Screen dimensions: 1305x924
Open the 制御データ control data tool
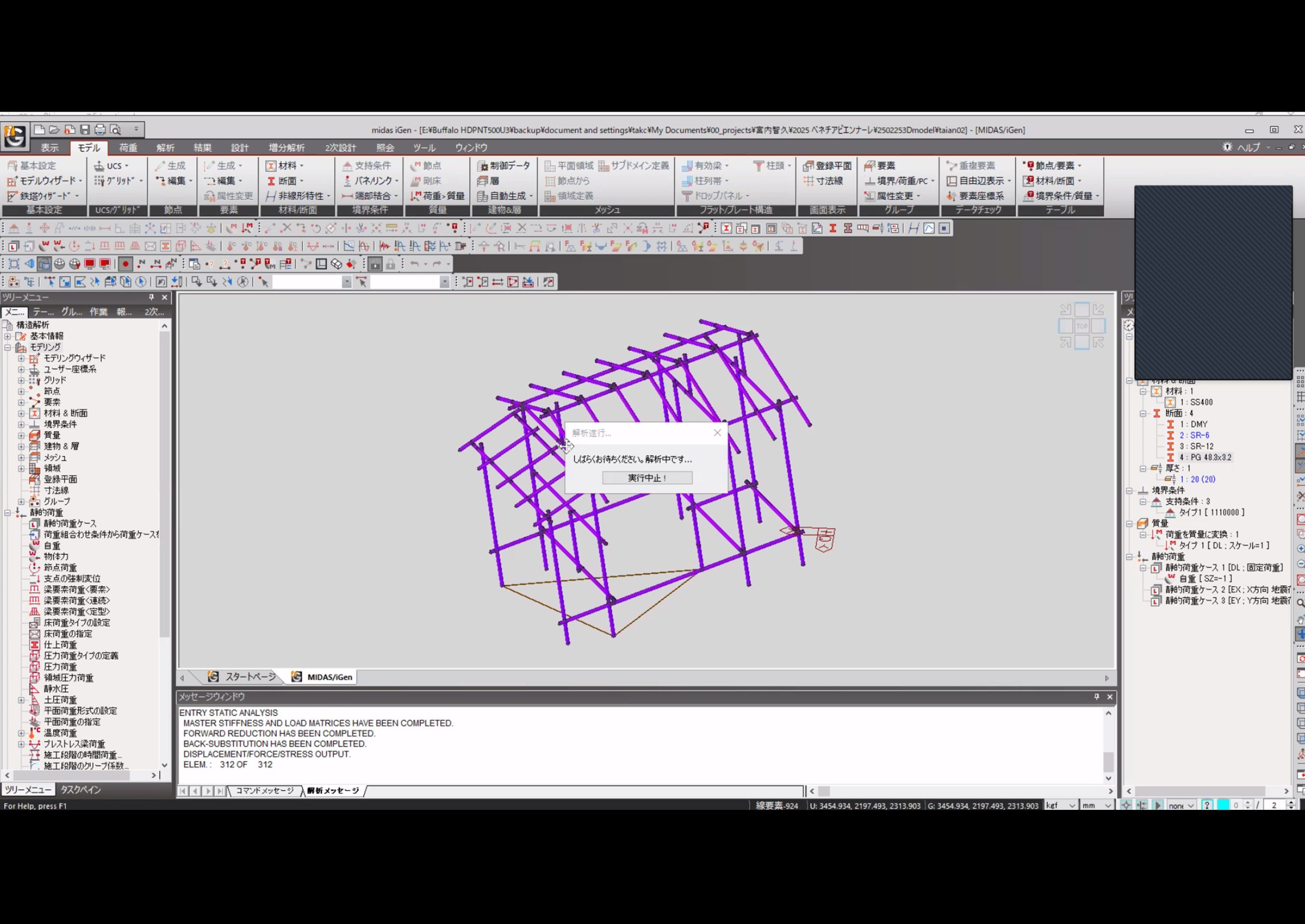tap(504, 166)
